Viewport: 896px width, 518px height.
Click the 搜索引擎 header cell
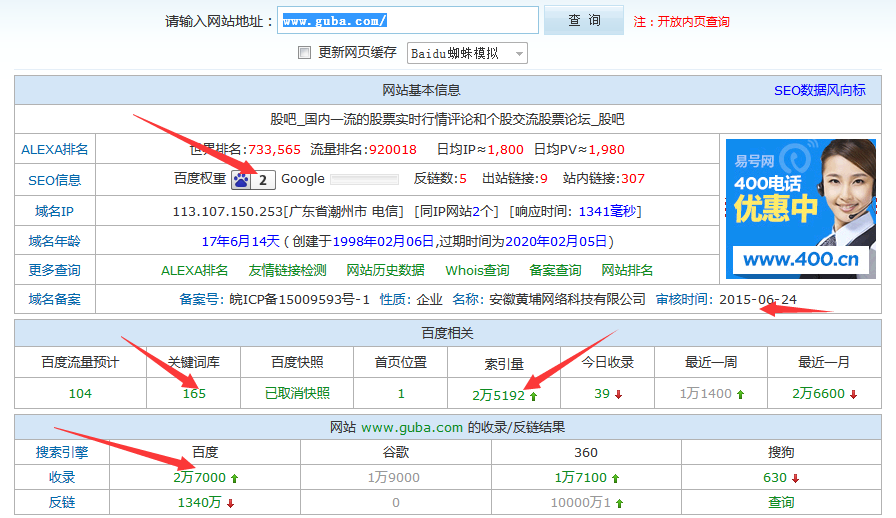pos(62,452)
